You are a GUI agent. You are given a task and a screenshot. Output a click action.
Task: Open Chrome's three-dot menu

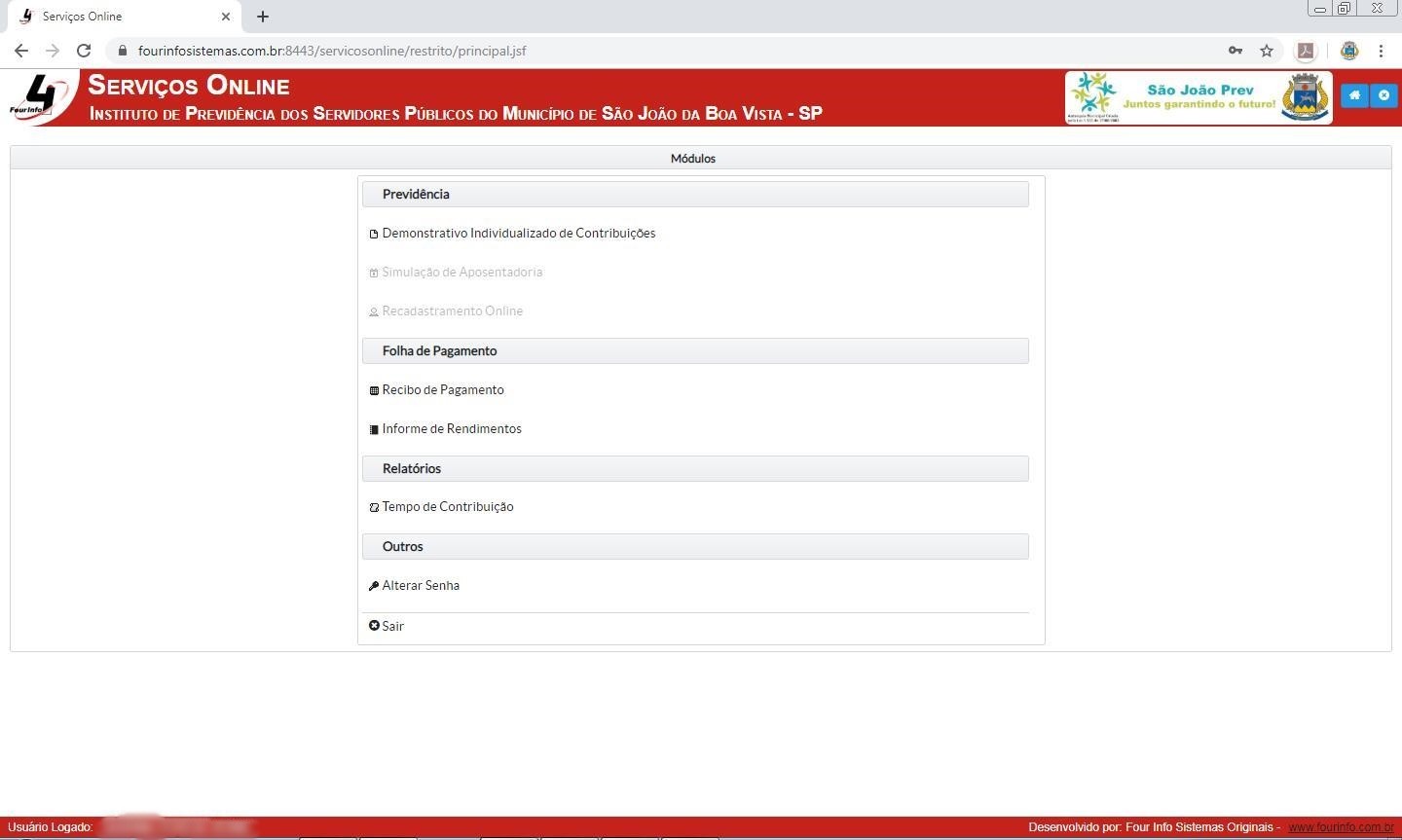point(1381,51)
